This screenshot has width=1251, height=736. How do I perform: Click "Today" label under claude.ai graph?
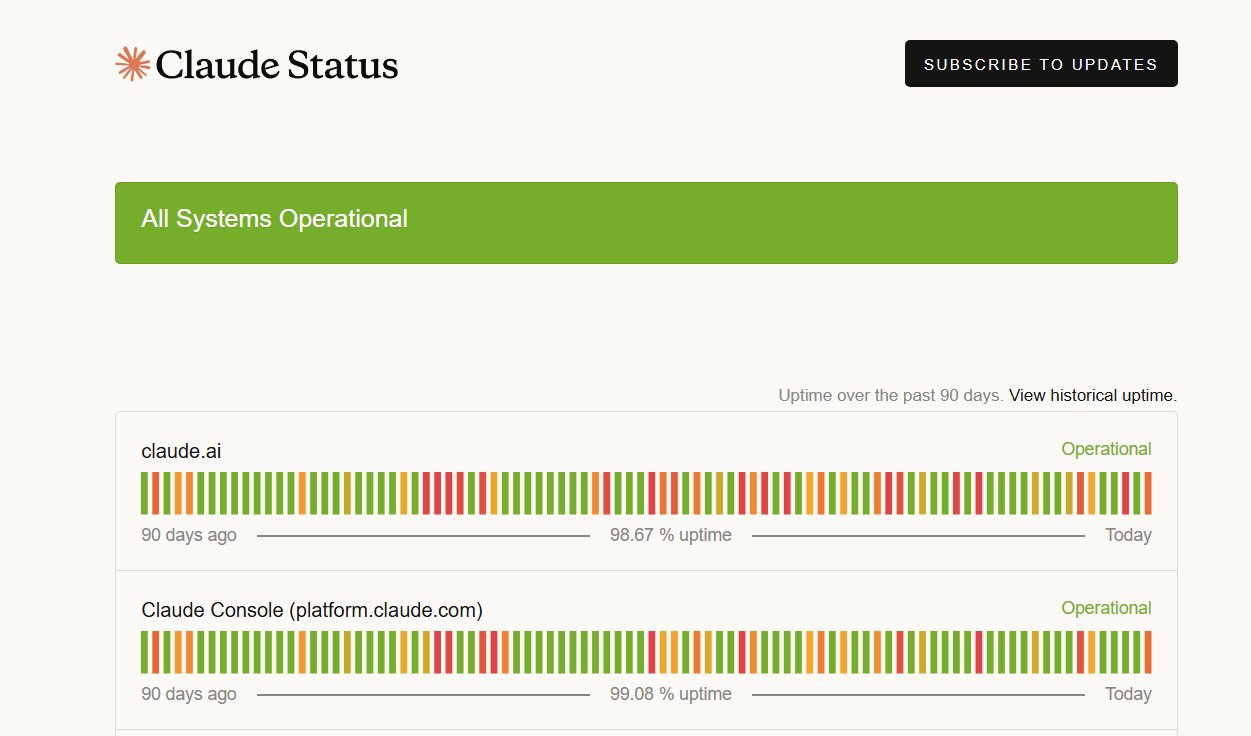pos(1128,535)
